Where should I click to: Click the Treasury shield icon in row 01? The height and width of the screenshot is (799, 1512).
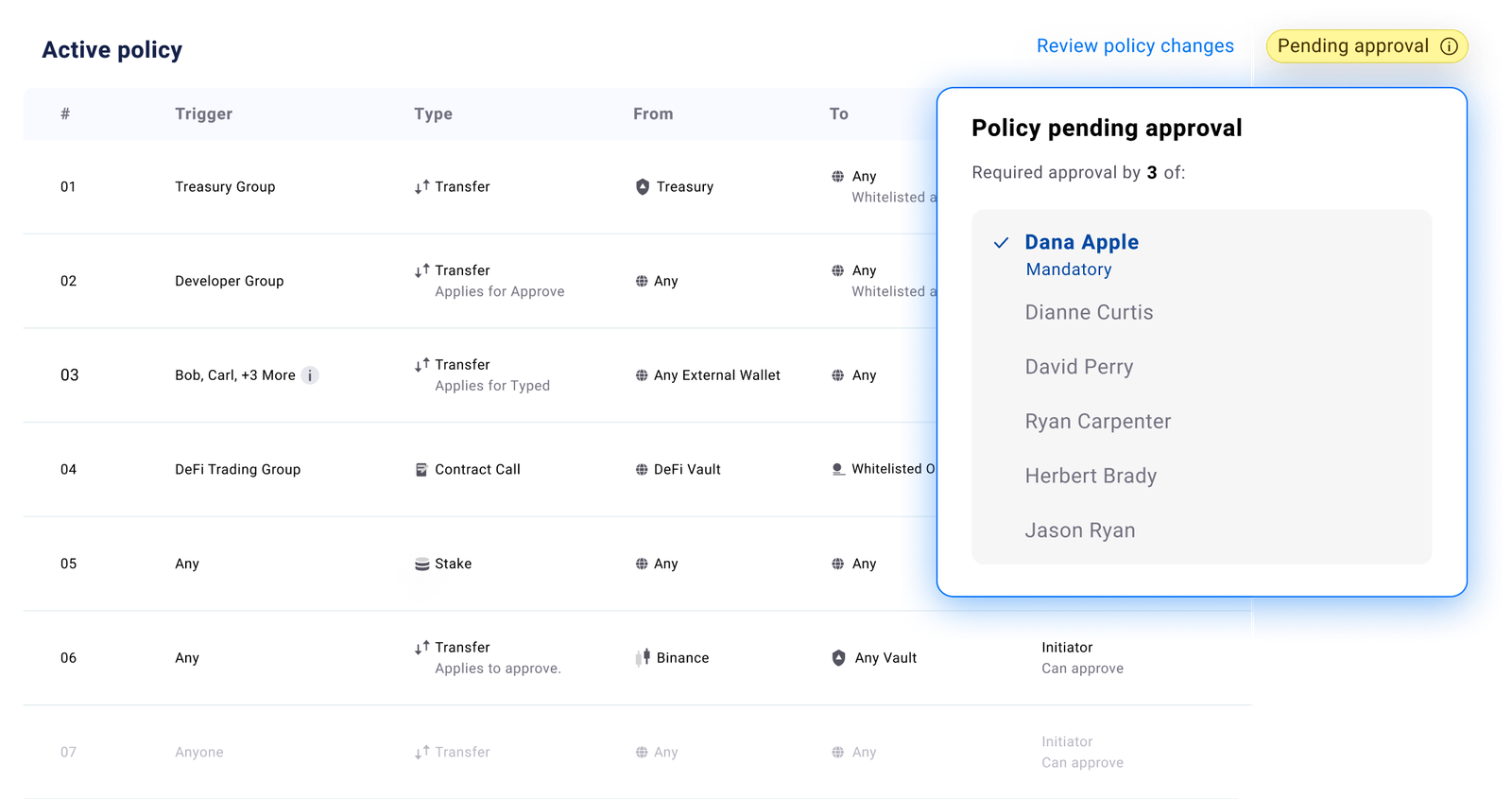pos(643,187)
